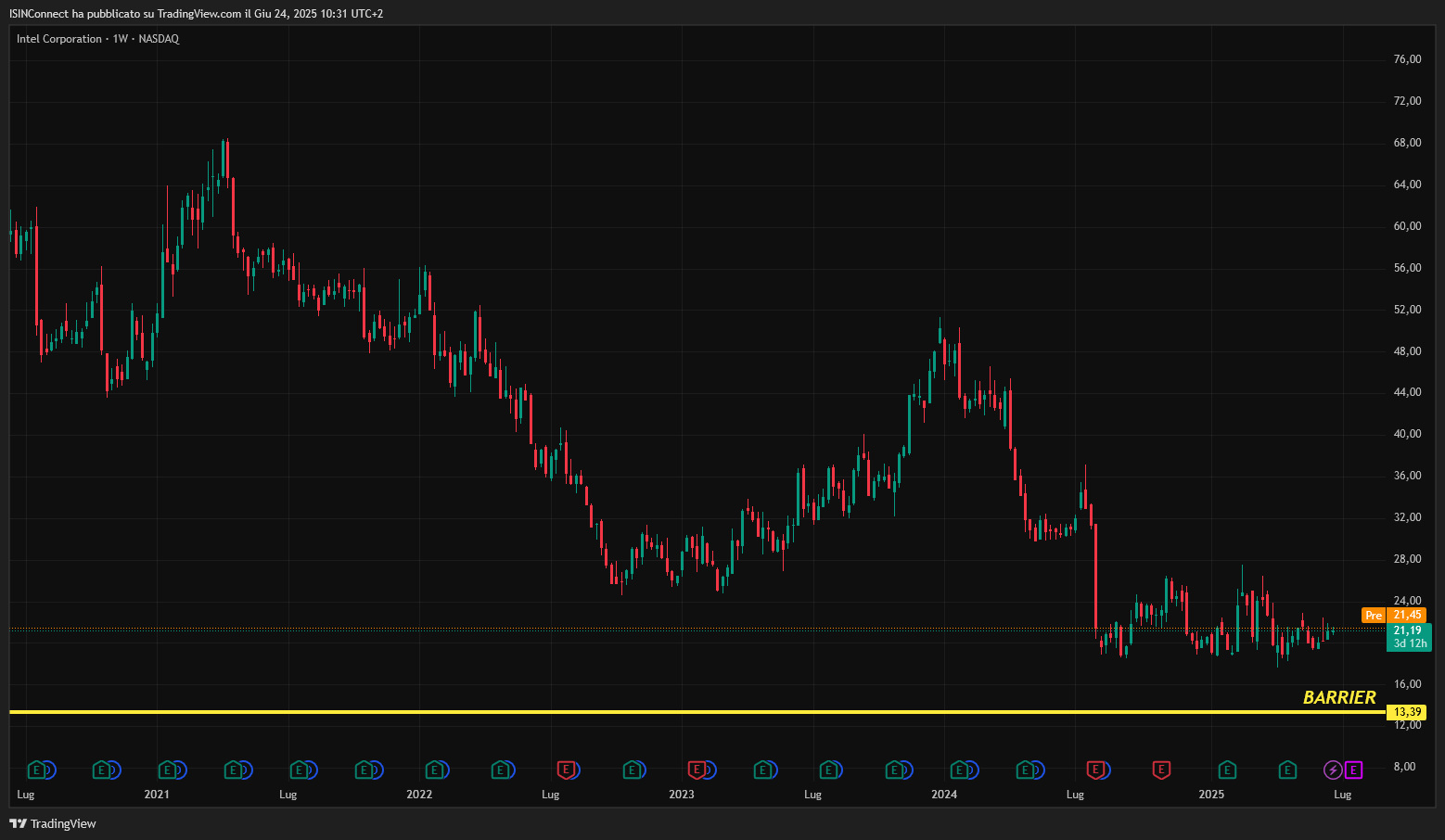Click the green earnings icon above the 2024 label
This screenshot has width=1445, height=840.
pos(960,770)
